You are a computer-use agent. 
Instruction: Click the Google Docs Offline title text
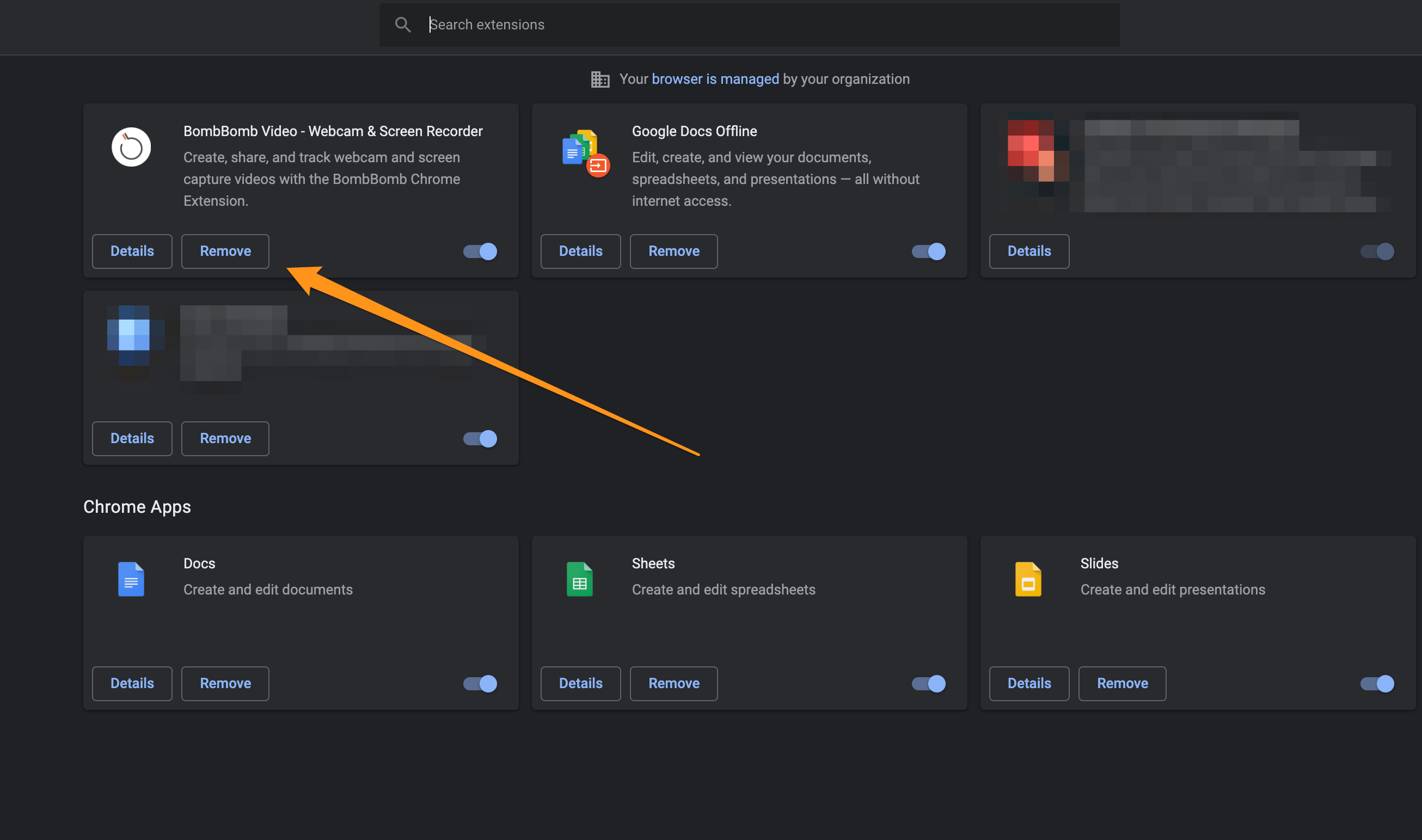pyautogui.click(x=694, y=131)
